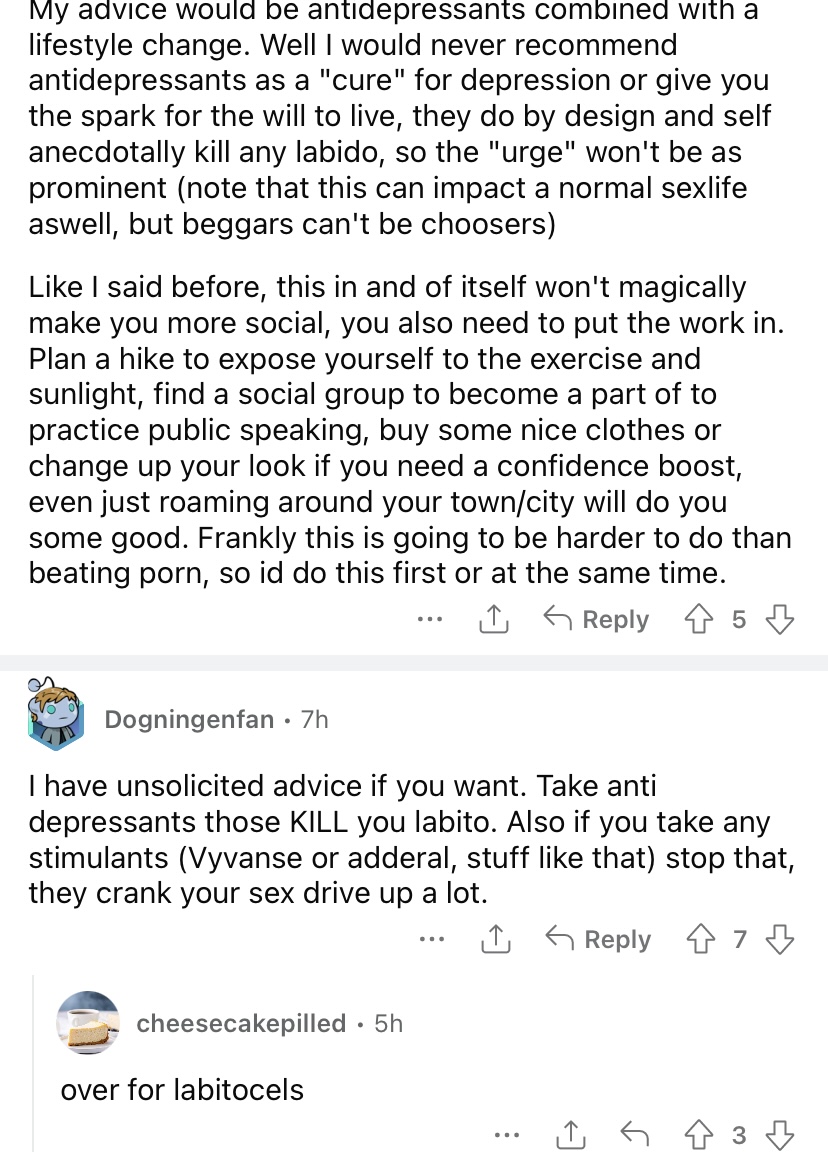Reply to the first comment

click(596, 619)
